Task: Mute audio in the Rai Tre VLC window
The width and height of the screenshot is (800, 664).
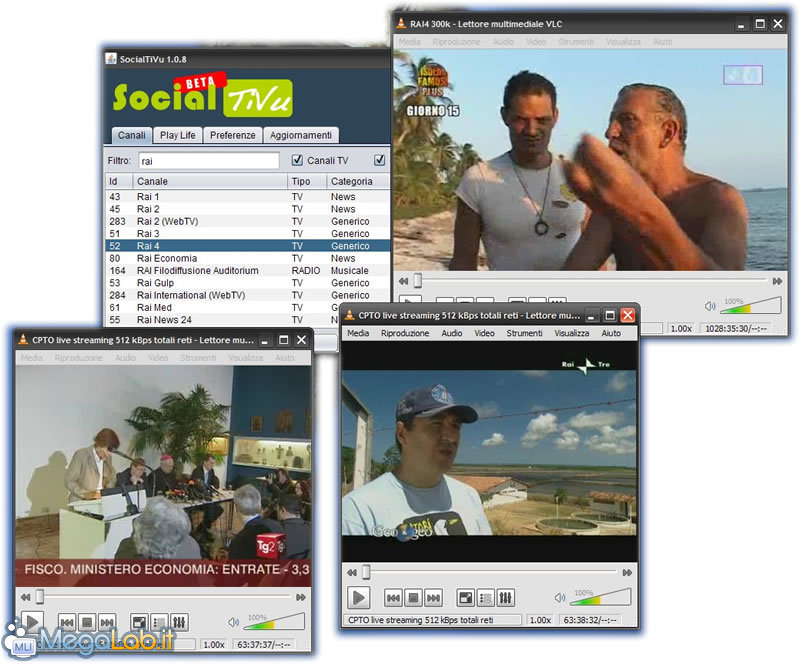Action: (560, 597)
